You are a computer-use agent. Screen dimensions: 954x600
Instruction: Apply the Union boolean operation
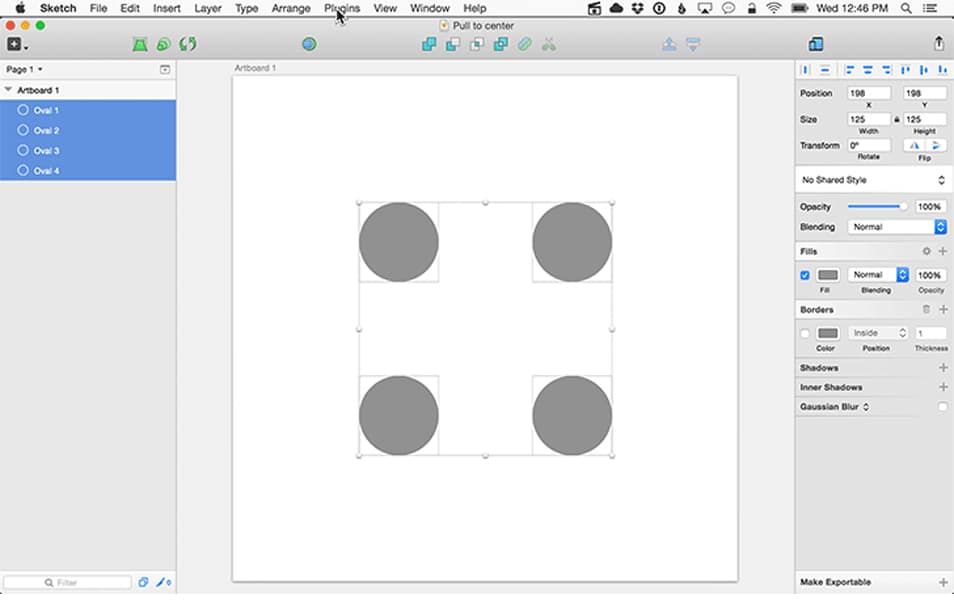tap(429, 44)
